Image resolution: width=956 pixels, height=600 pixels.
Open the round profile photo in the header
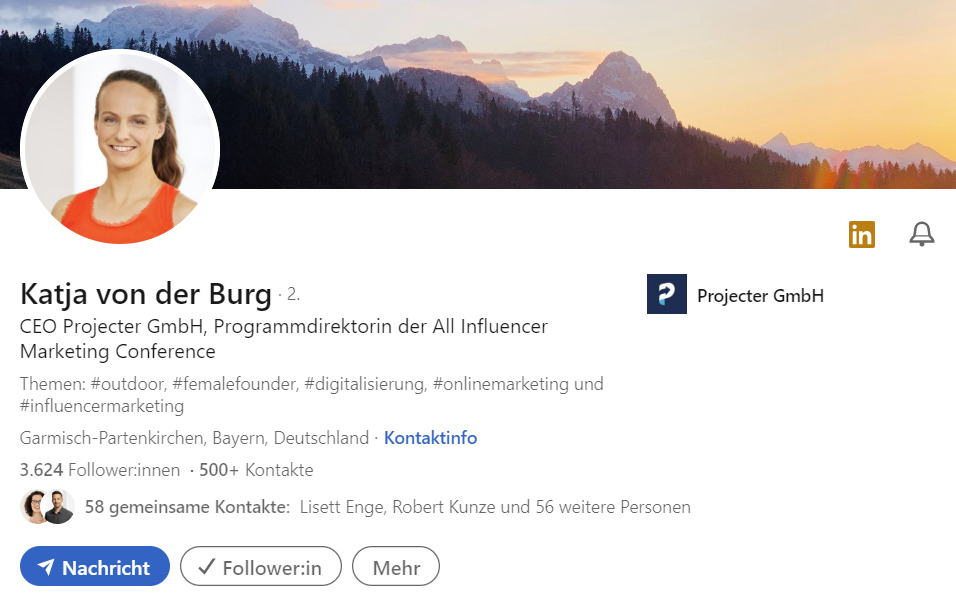120,147
